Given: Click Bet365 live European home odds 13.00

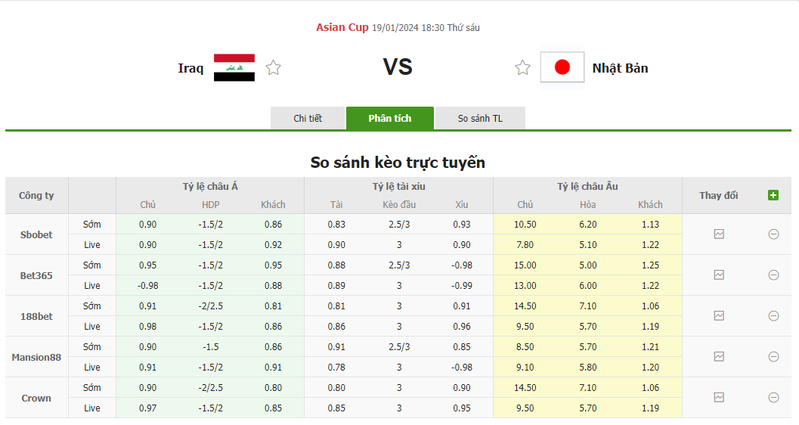Looking at the screenshot, I should click(x=525, y=285).
